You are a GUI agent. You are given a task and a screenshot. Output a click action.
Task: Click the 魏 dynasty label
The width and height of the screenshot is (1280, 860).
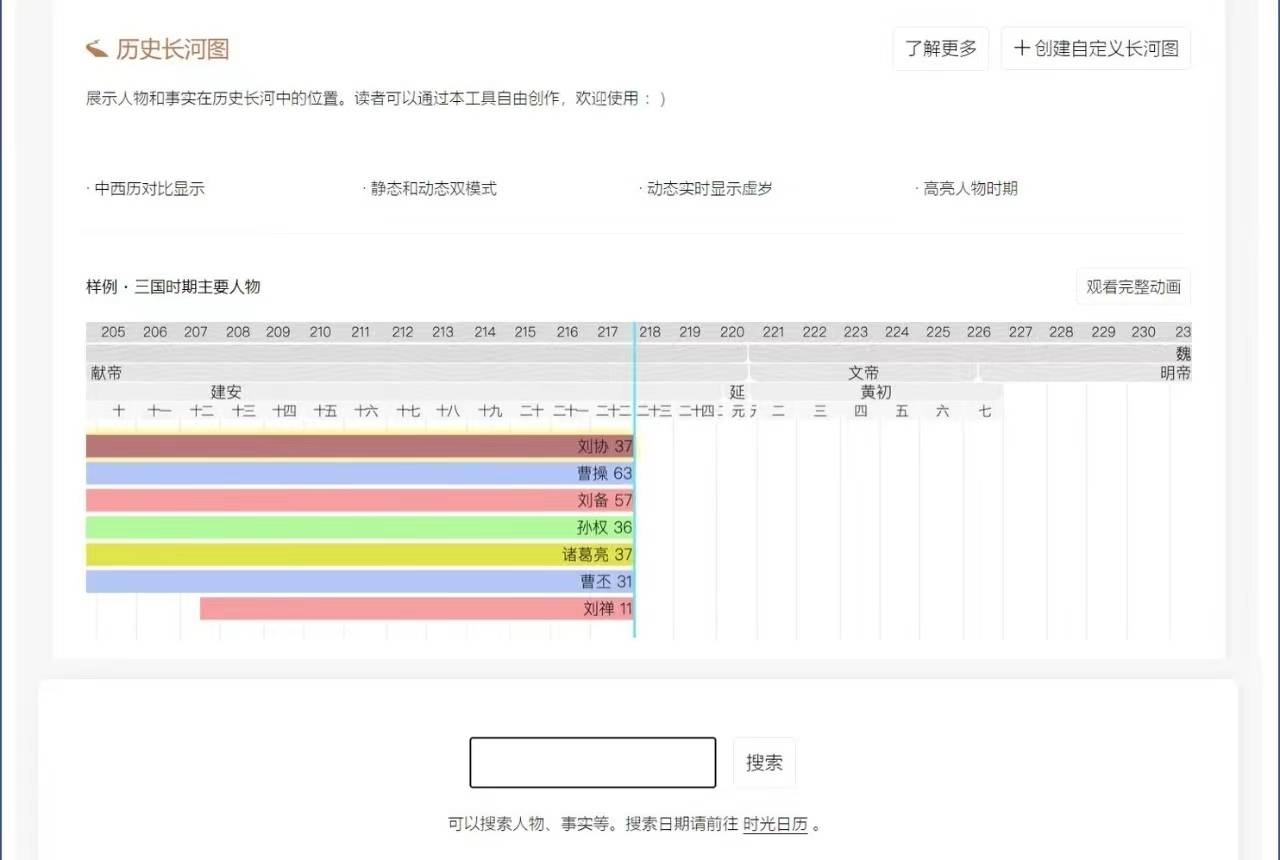point(1184,354)
